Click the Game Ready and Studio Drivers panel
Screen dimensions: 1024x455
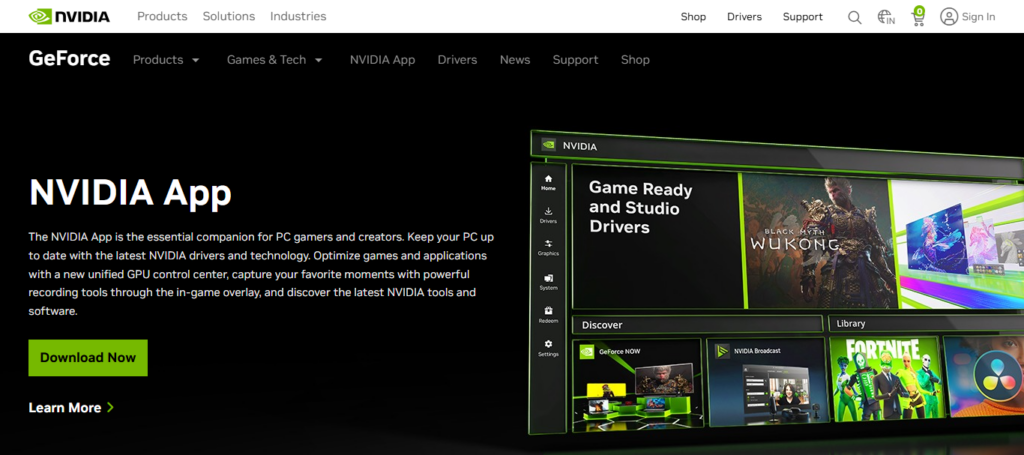pyautogui.click(x=657, y=238)
